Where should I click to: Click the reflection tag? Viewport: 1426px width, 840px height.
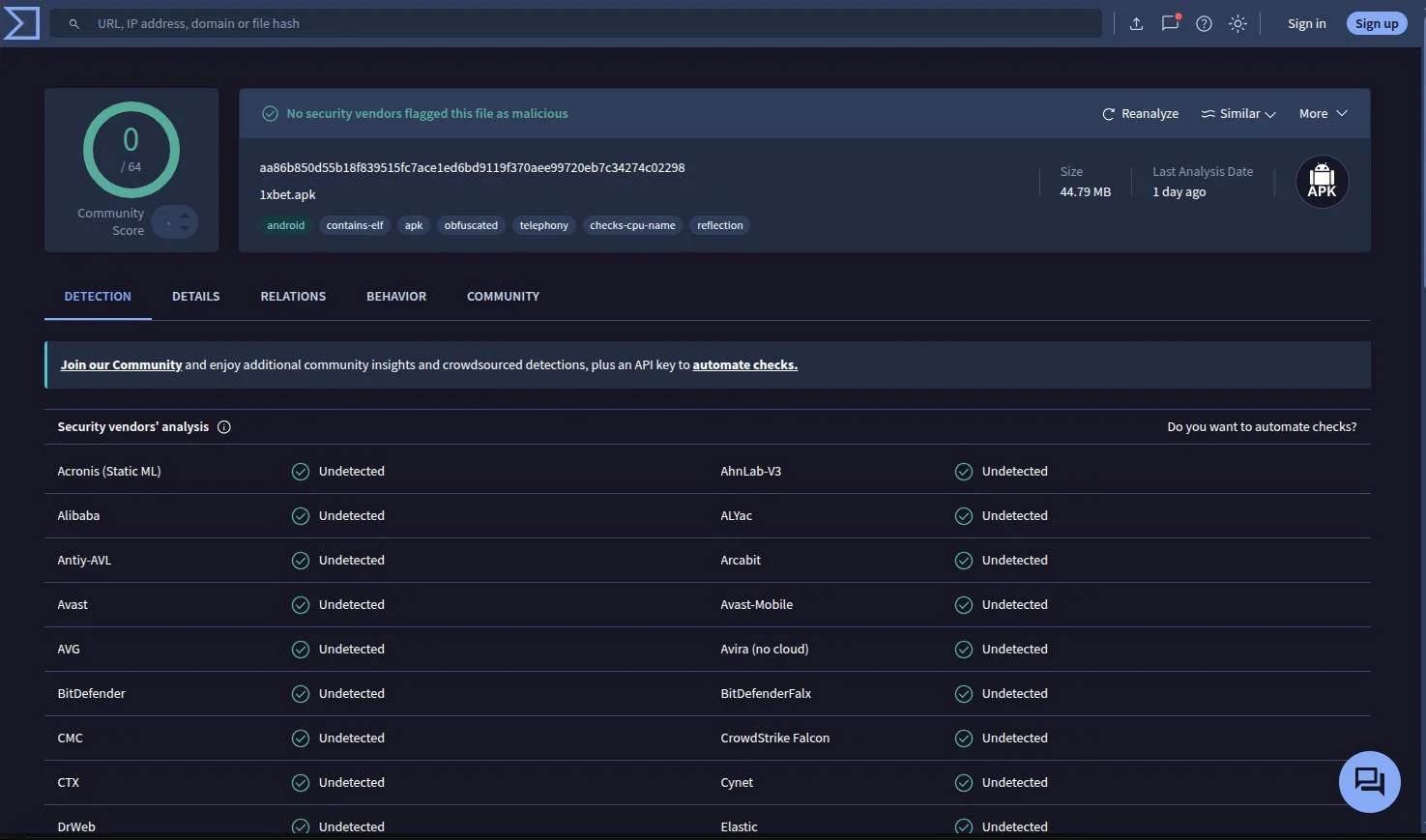point(720,225)
